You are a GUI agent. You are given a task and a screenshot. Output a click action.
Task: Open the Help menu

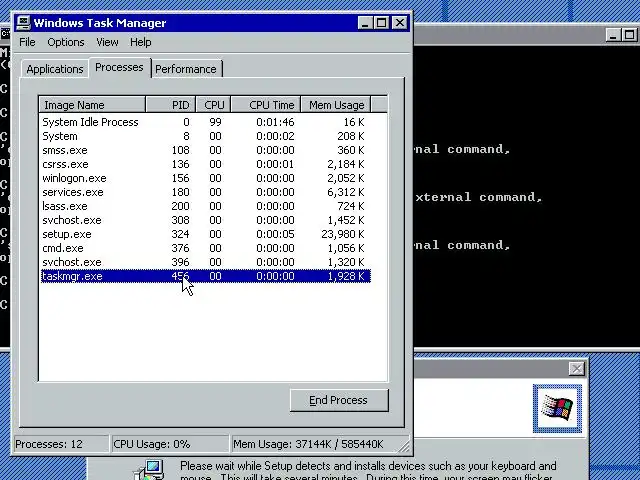coord(141,42)
